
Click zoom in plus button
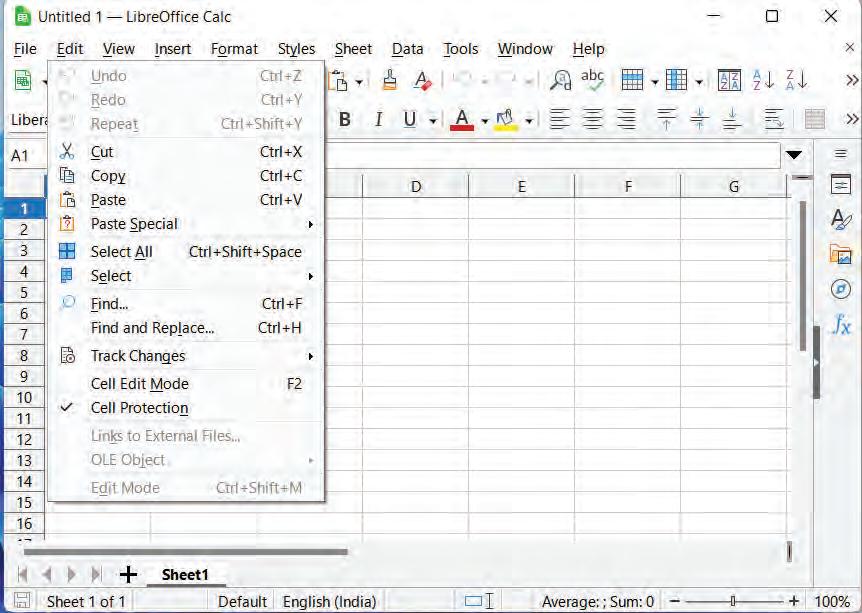[x=793, y=601]
